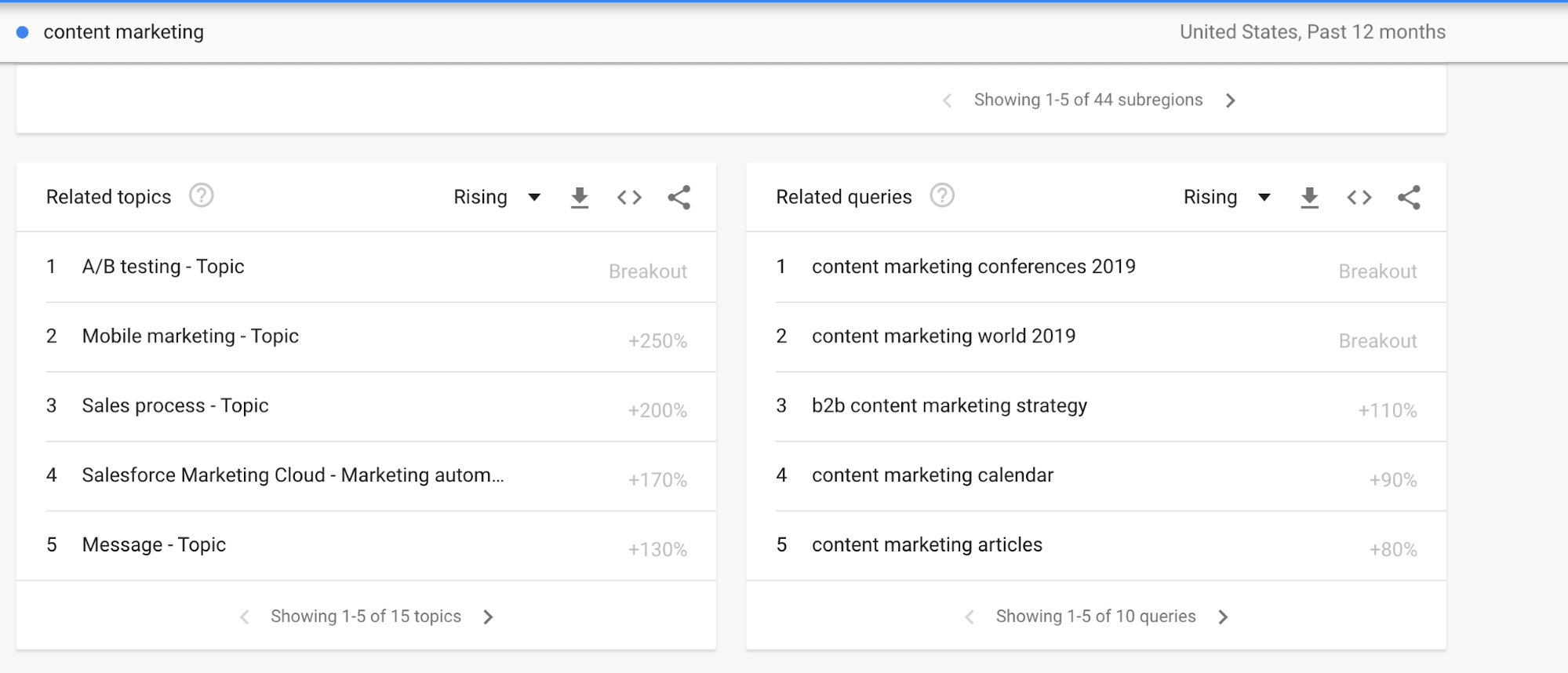The image size is (1568, 673).
Task: Open Rising dropdown in Related queries
Action: (1227, 197)
